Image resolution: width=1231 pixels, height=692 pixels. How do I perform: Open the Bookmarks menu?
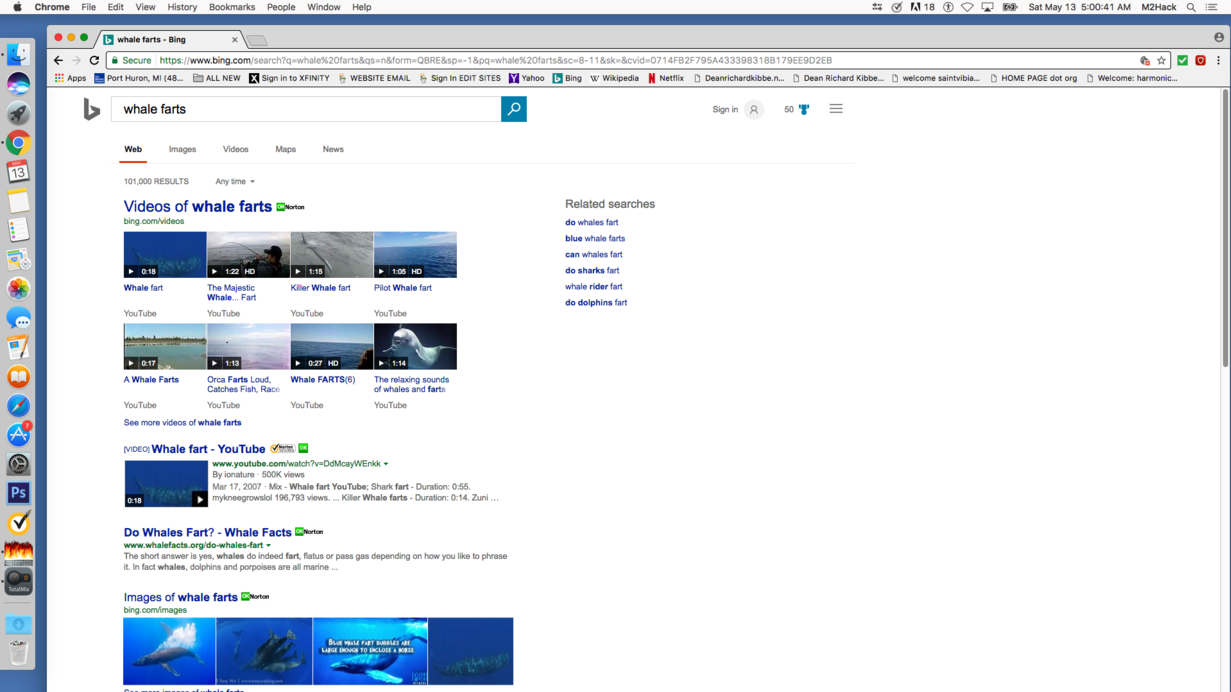coord(232,7)
